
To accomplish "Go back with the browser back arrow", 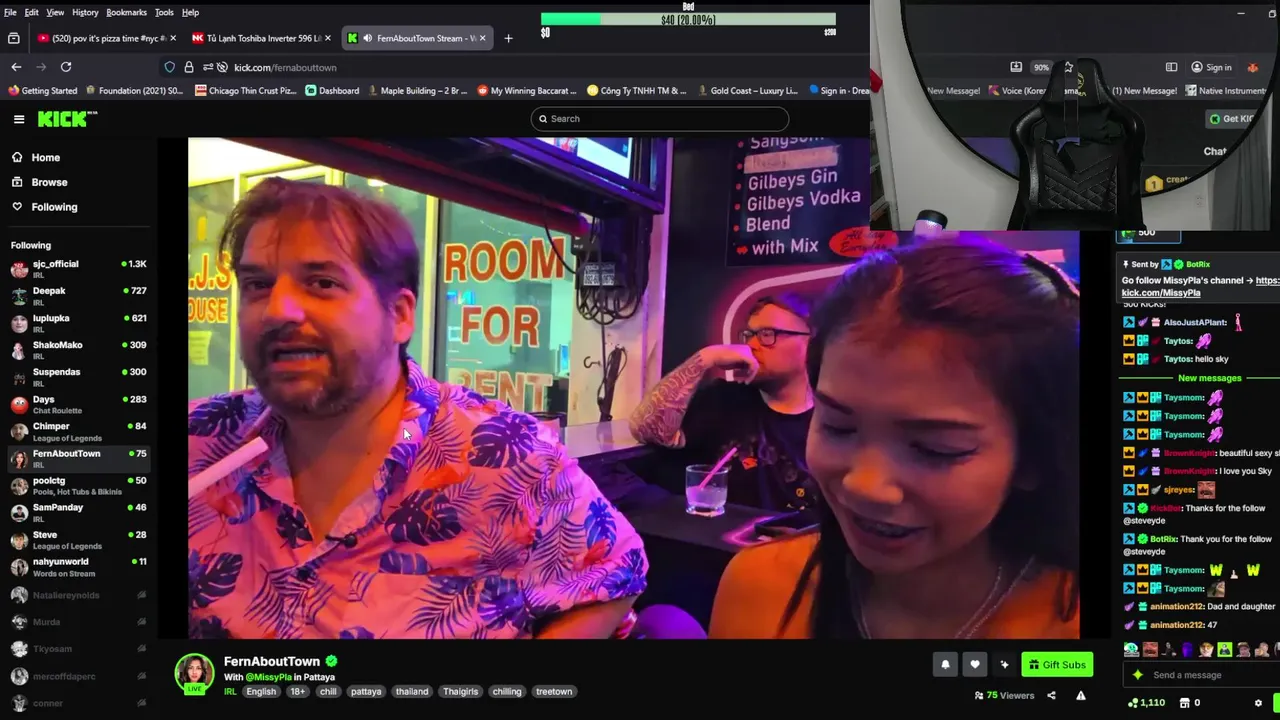I will [16, 67].
